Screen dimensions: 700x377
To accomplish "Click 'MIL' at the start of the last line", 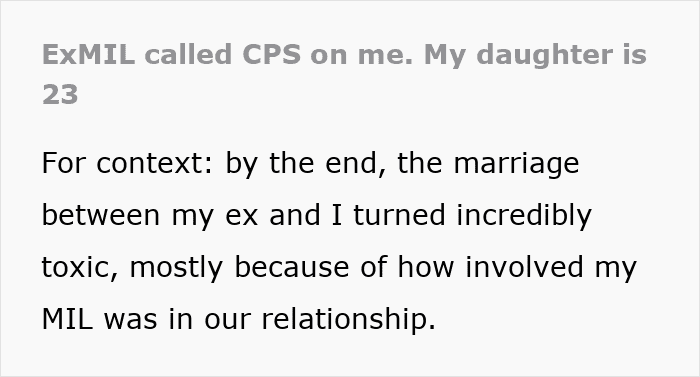I will point(67,319).
